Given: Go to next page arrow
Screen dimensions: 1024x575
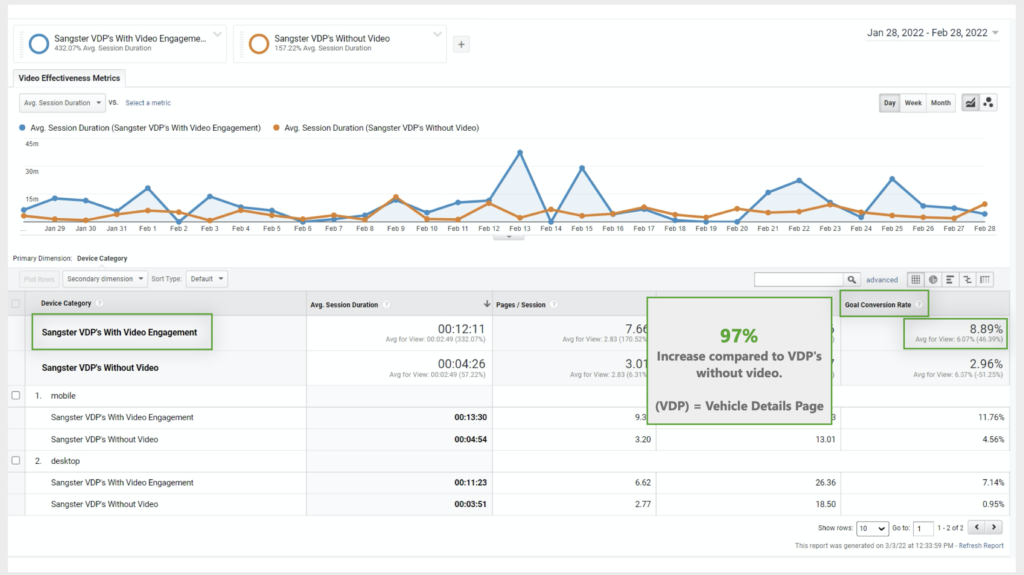Looking at the screenshot, I should [x=994, y=527].
